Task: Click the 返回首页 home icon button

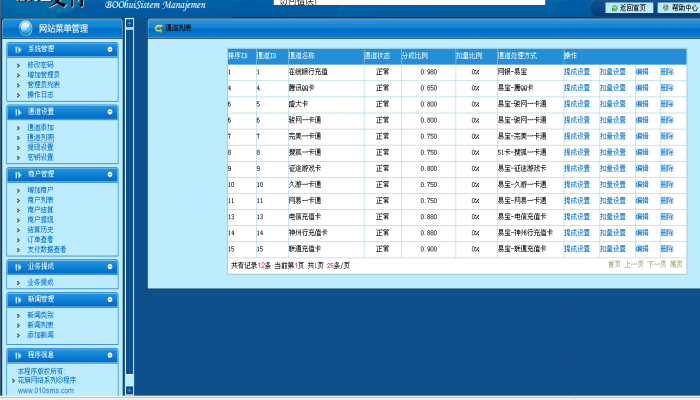Action: 614,7
